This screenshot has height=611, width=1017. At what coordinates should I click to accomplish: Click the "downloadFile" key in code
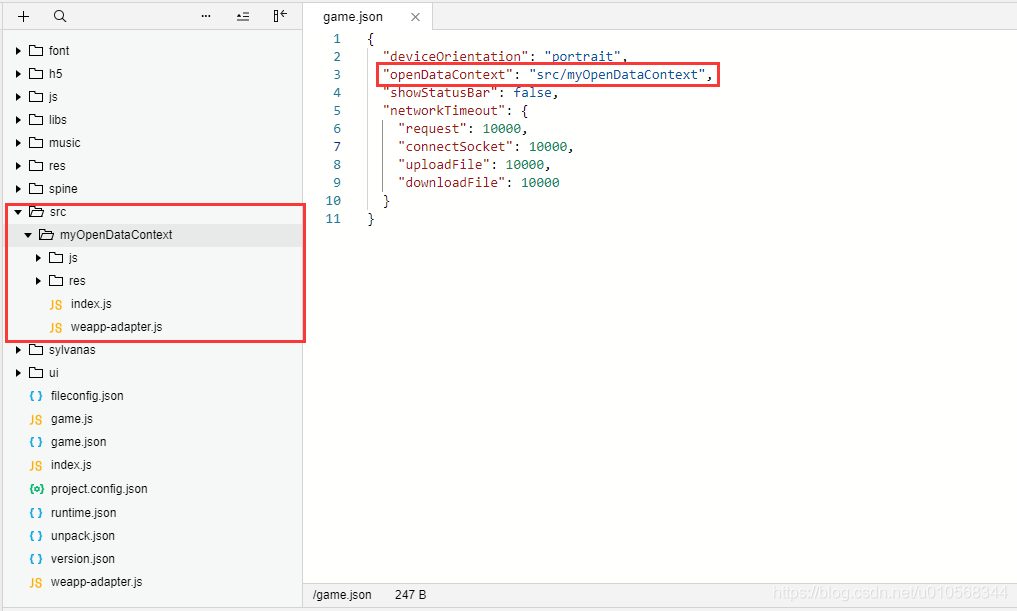451,183
